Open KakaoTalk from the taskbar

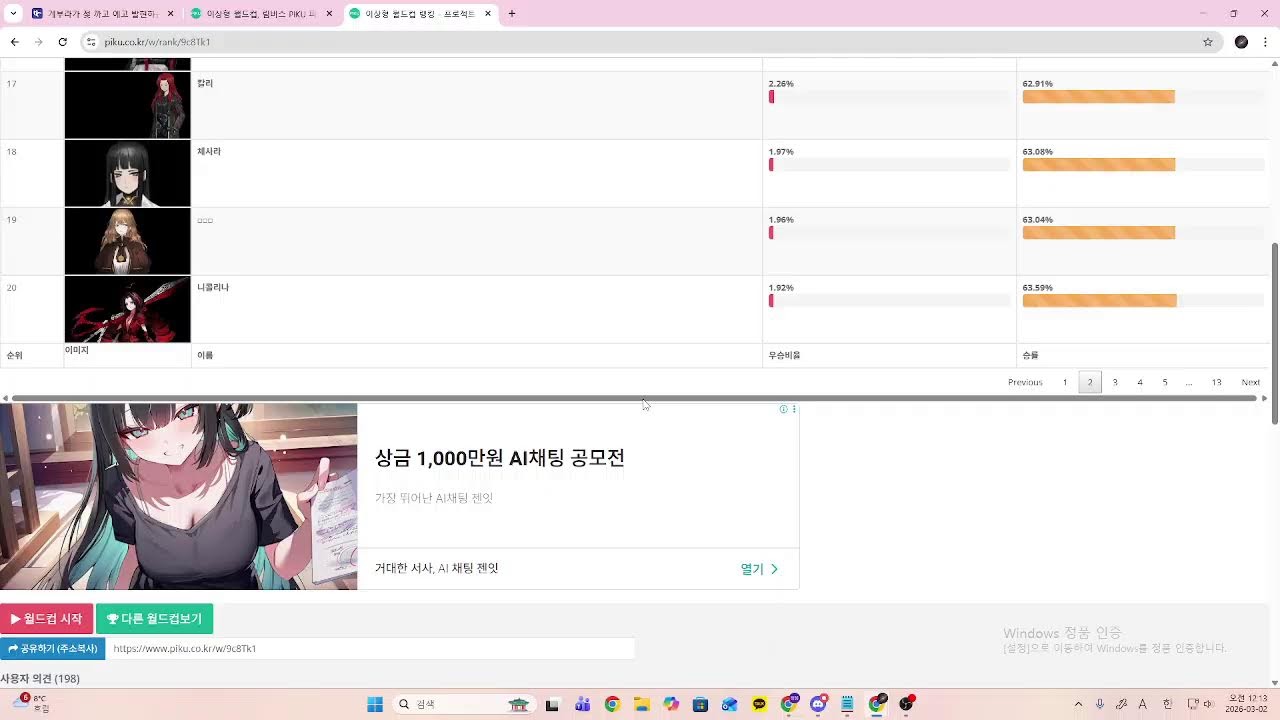pos(759,704)
